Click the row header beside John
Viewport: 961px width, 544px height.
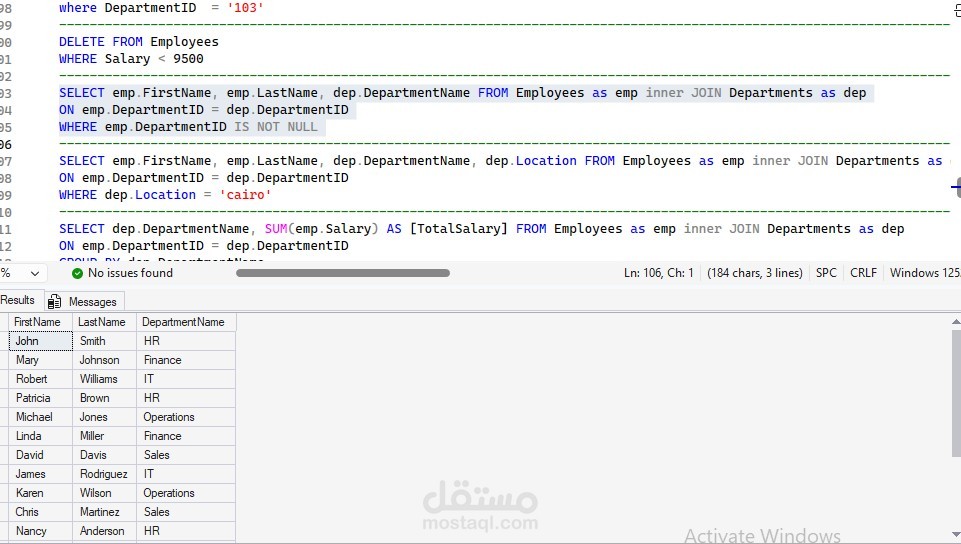click(4, 341)
